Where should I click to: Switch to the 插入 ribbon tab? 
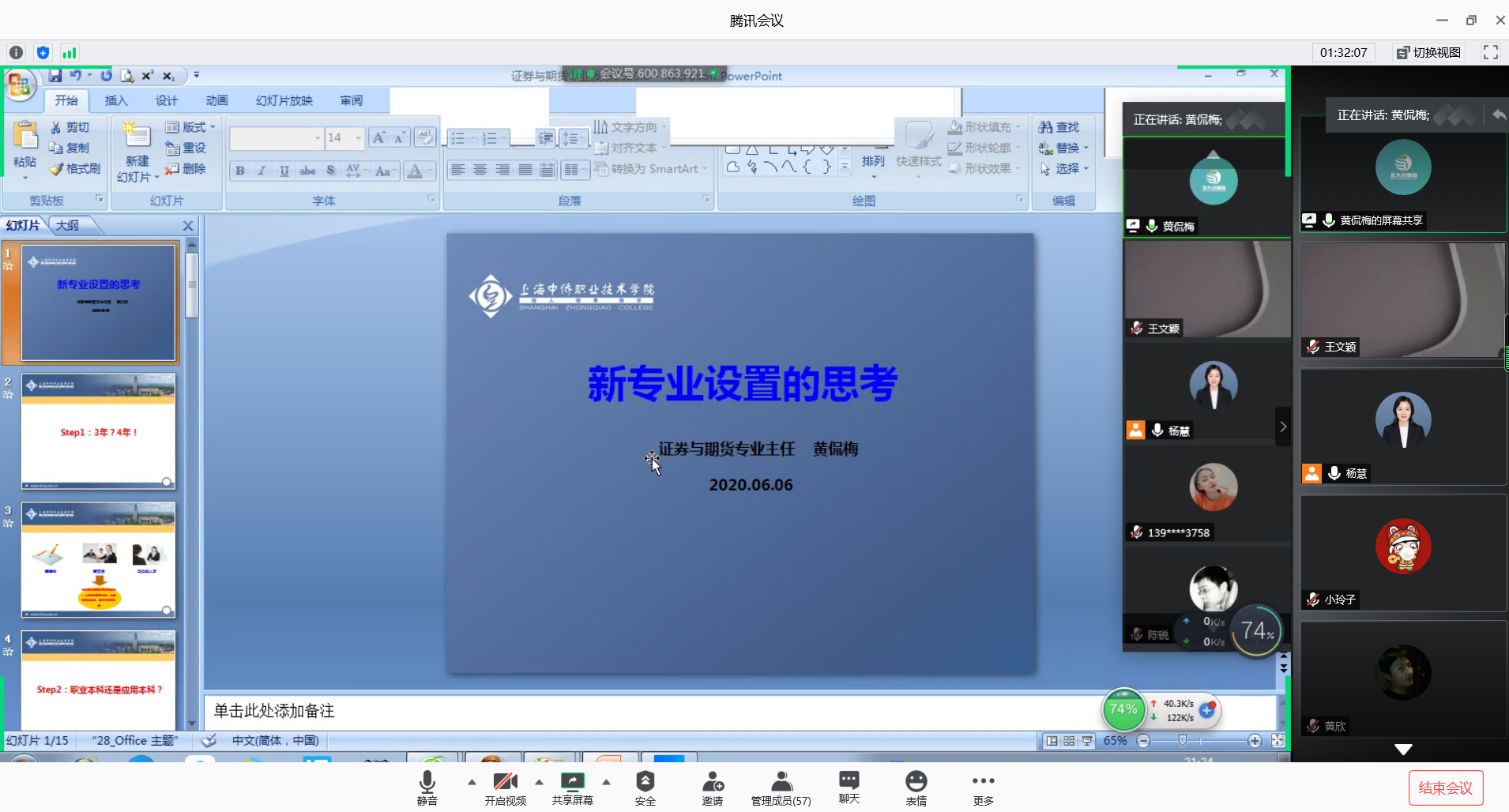(x=116, y=100)
